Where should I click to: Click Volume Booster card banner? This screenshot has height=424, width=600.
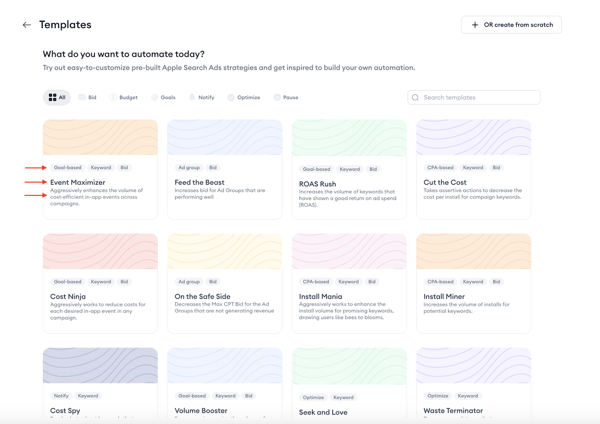[x=225, y=365]
